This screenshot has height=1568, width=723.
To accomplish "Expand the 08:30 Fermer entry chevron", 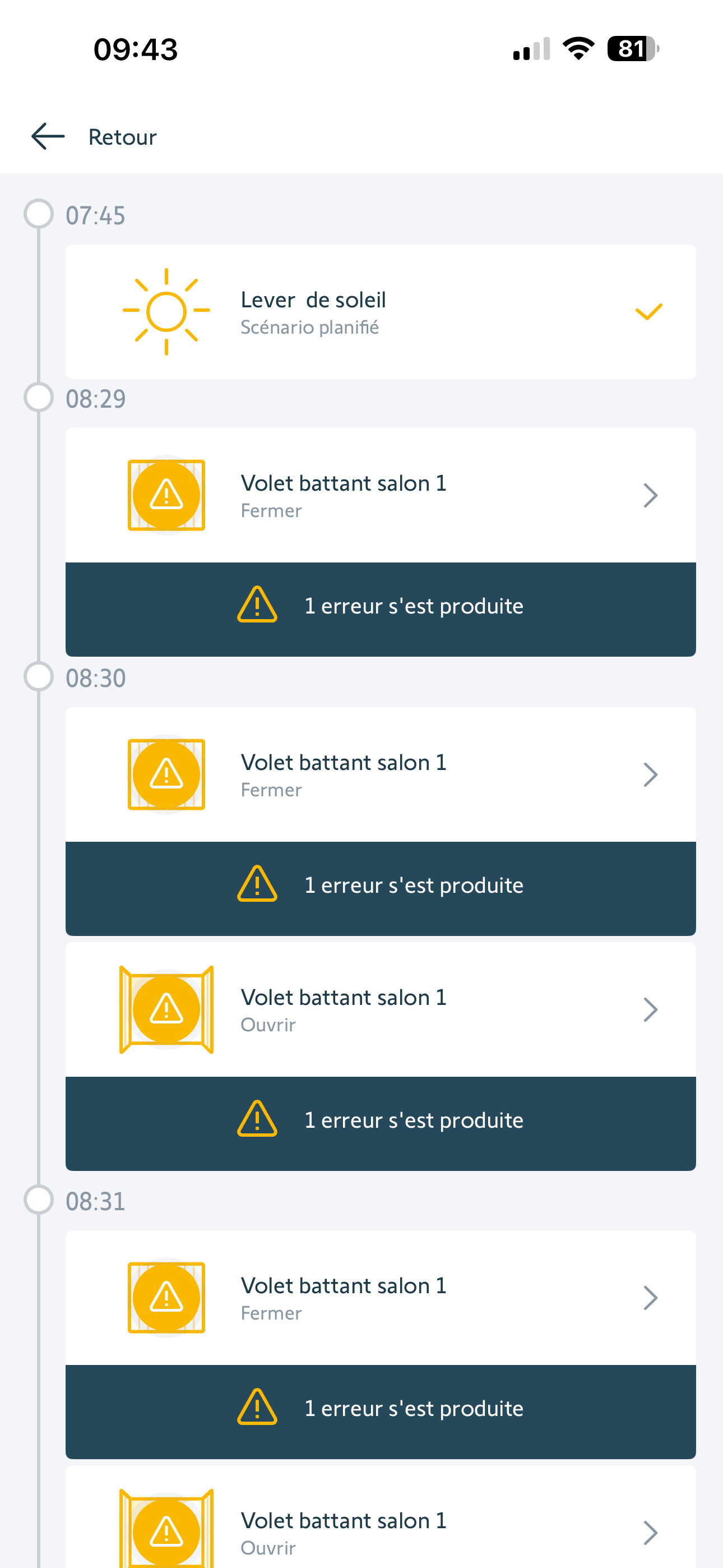I will coord(650,775).
